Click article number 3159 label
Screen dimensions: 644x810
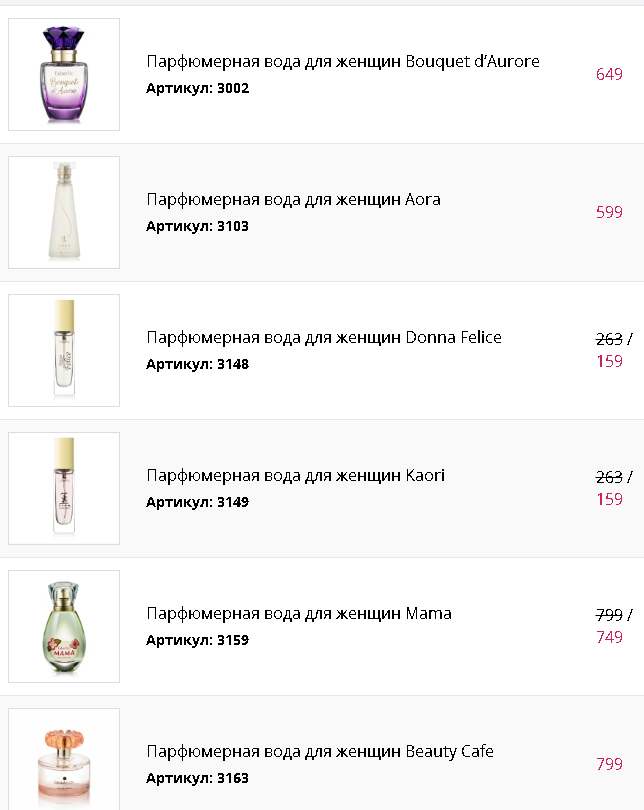197,640
